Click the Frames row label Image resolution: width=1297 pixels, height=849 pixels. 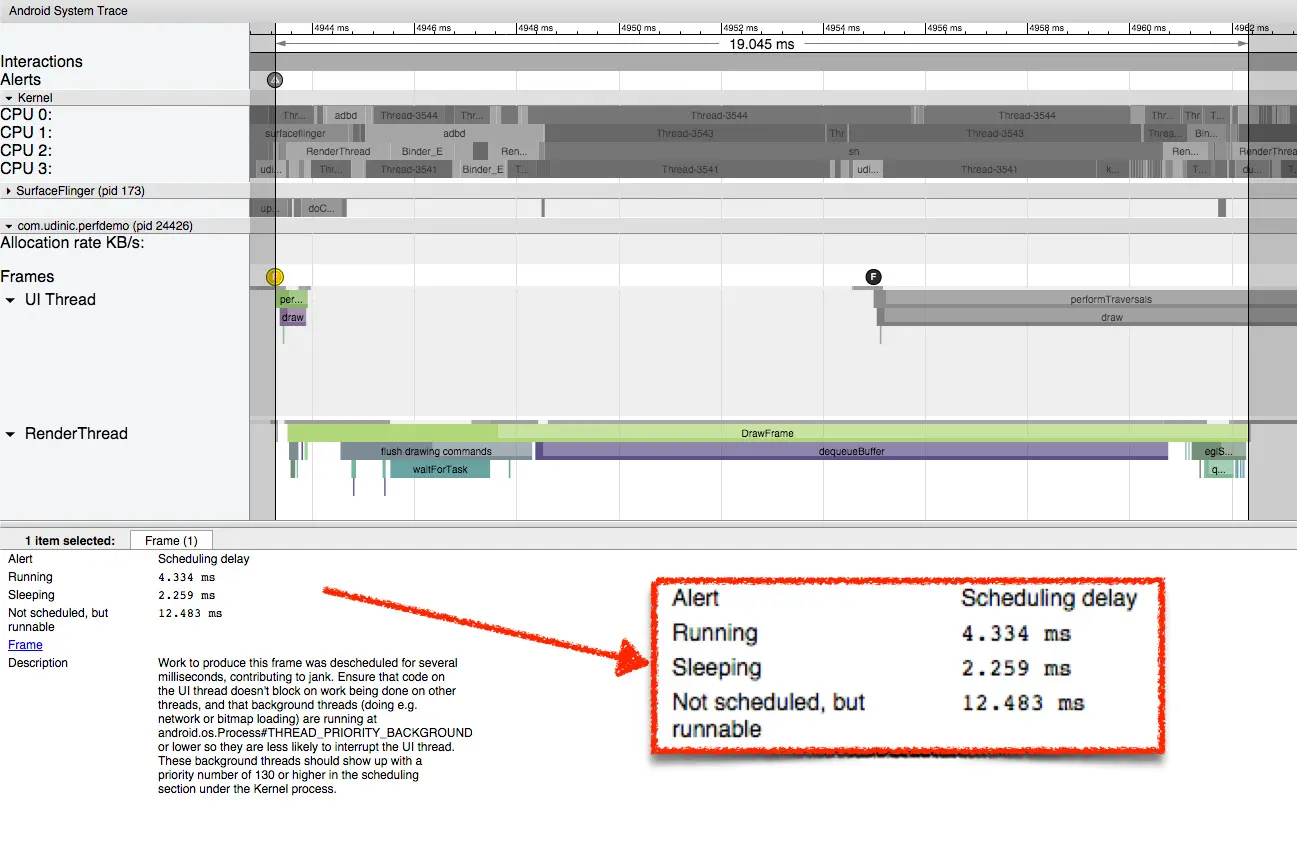point(27,277)
